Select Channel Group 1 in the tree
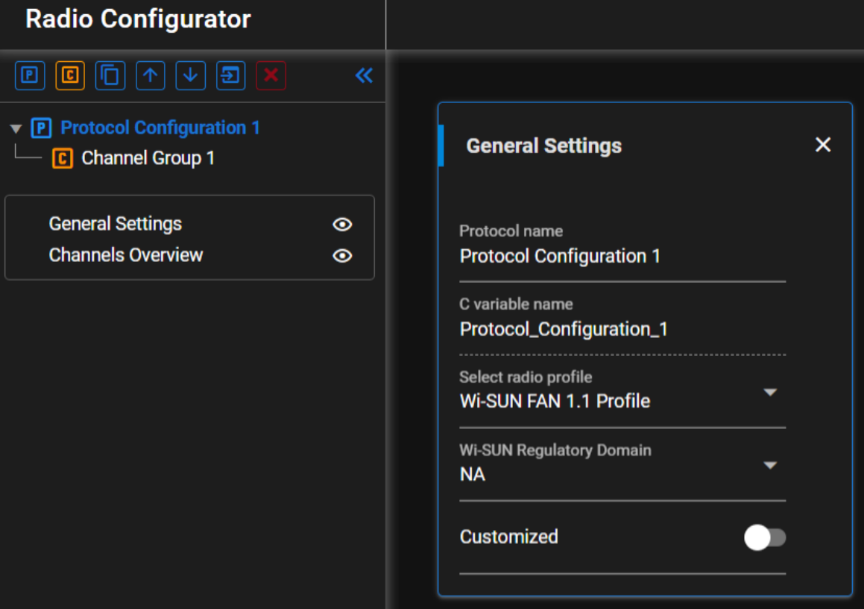 (x=148, y=158)
